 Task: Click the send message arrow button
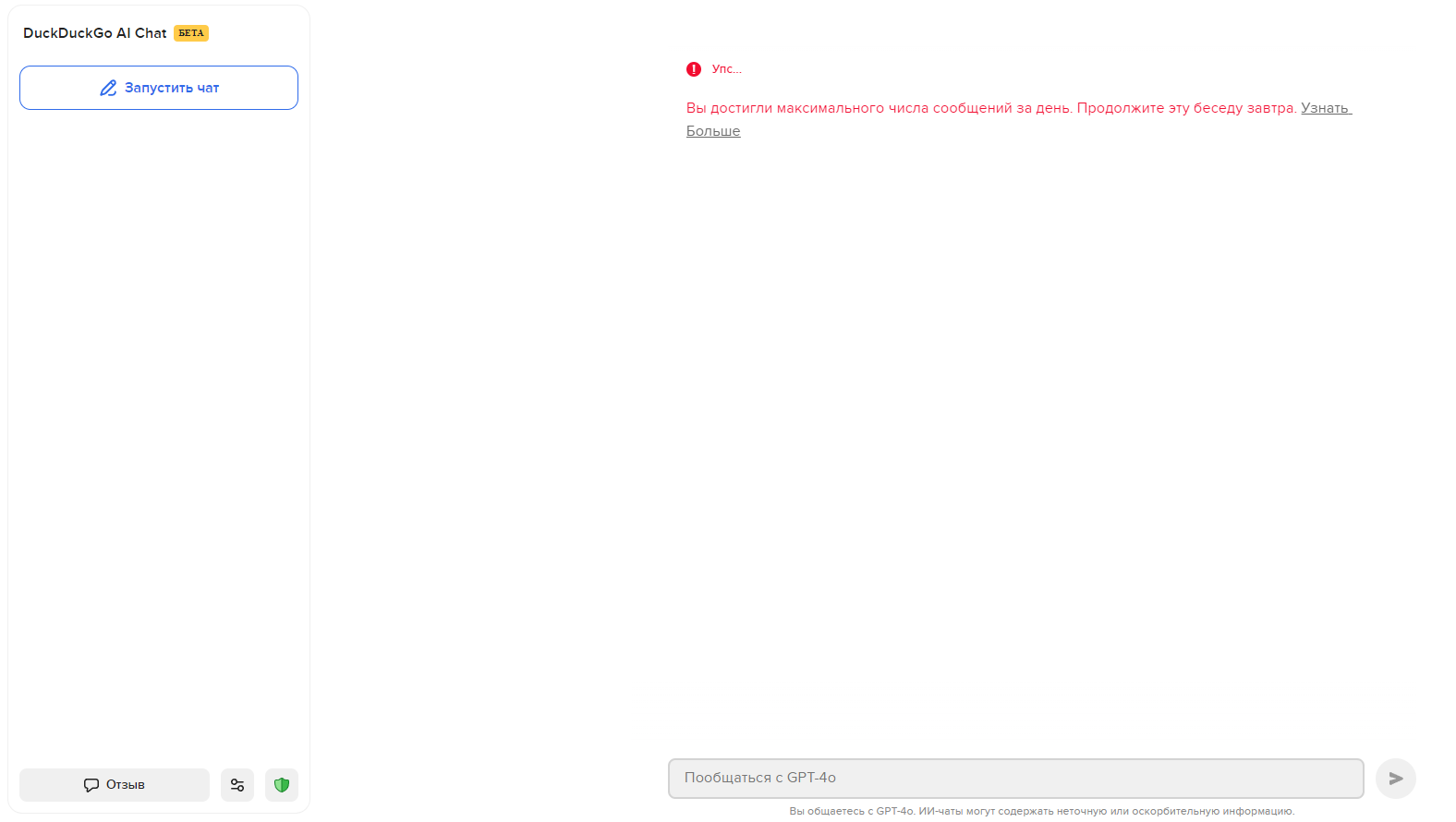[x=1396, y=779]
